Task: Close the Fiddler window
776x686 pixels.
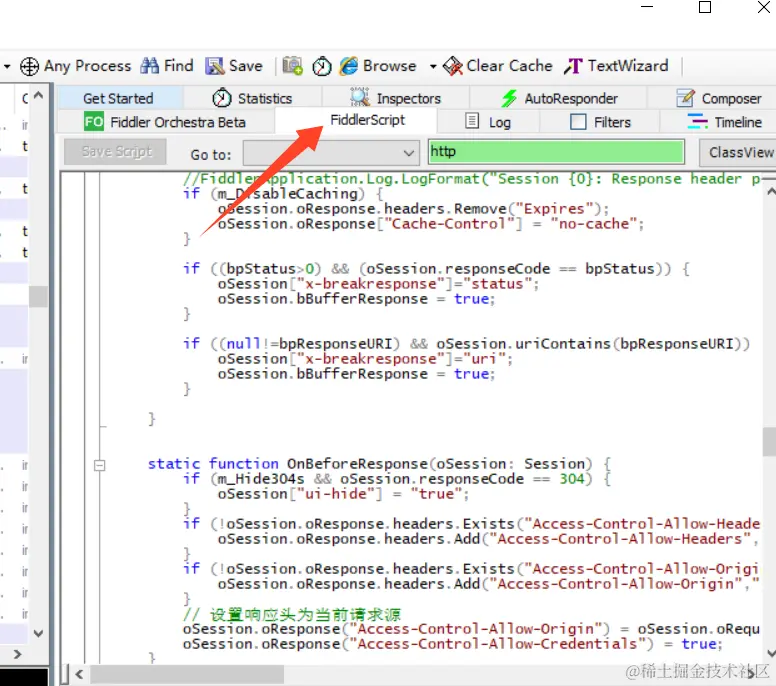Action: (764, 7)
